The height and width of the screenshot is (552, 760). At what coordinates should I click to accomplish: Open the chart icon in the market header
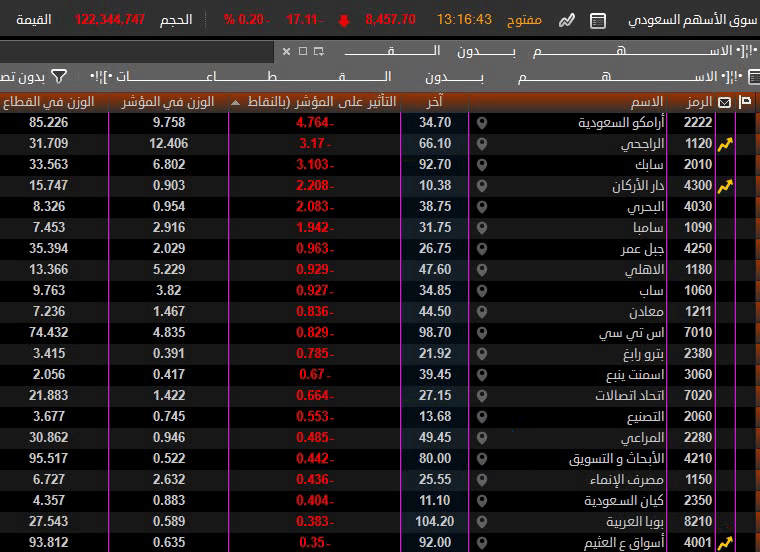567,20
